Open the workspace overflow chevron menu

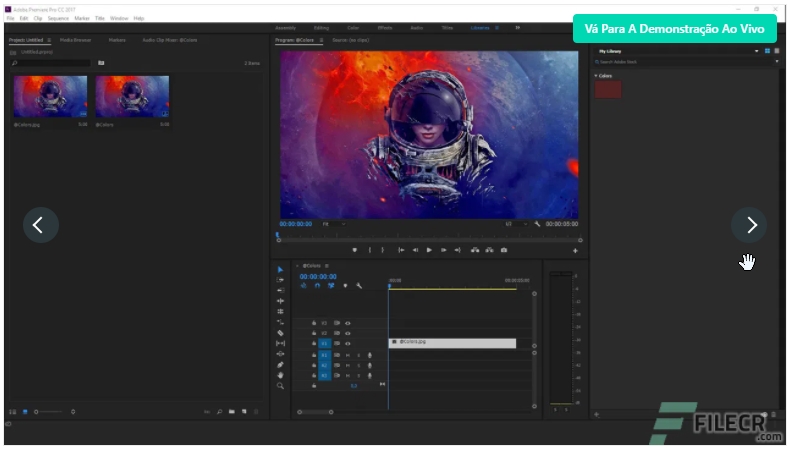click(517, 28)
